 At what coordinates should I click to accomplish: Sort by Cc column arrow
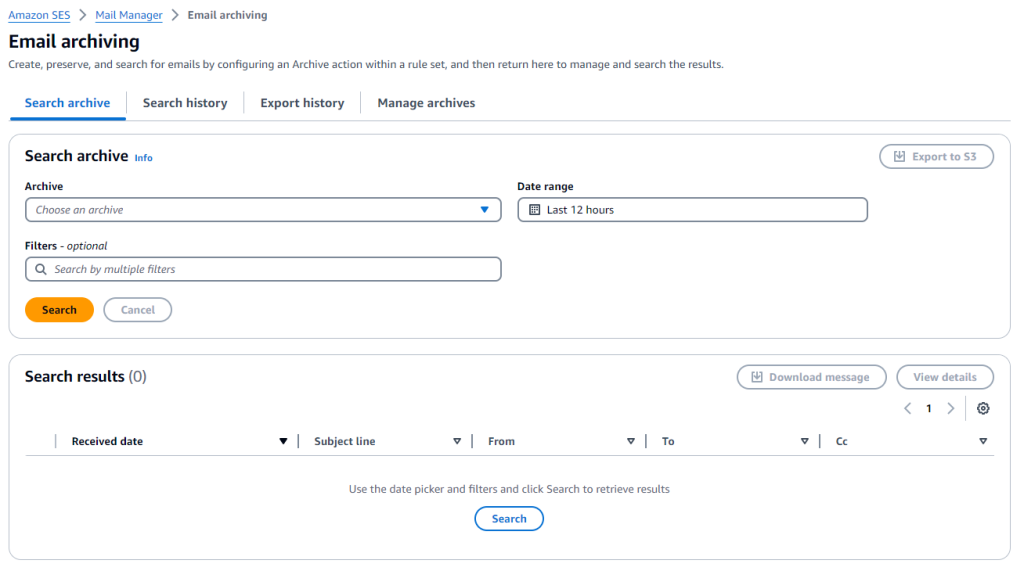(983, 441)
